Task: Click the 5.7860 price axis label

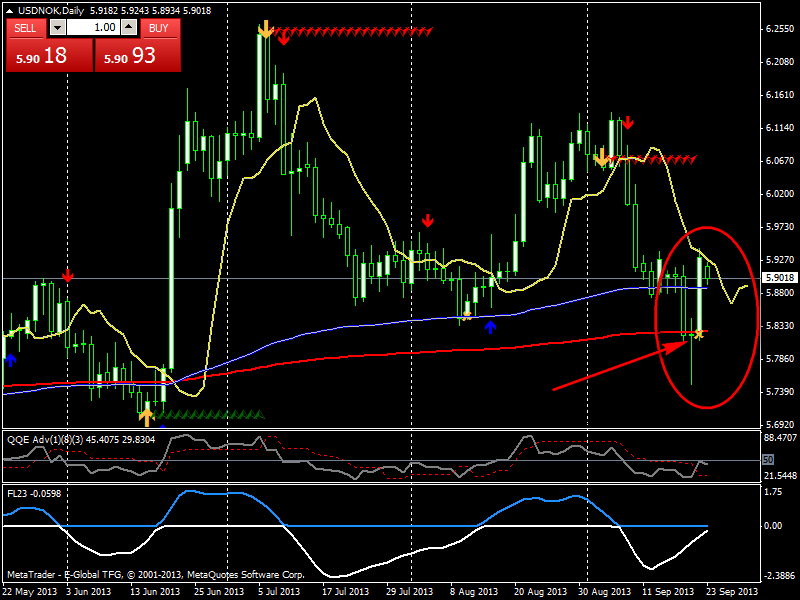Action: point(780,359)
